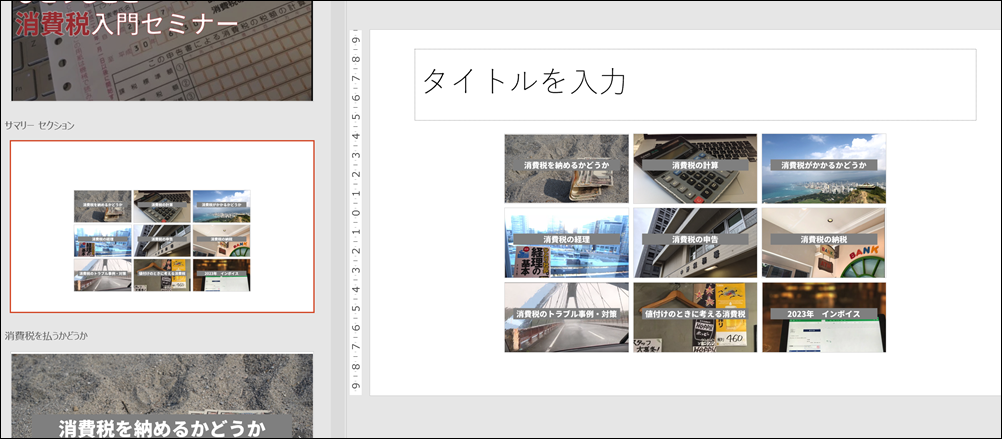Screen dimensions: 1002x439
Task: Click the タイトルを入力 title placeholder
Action: pos(695,84)
